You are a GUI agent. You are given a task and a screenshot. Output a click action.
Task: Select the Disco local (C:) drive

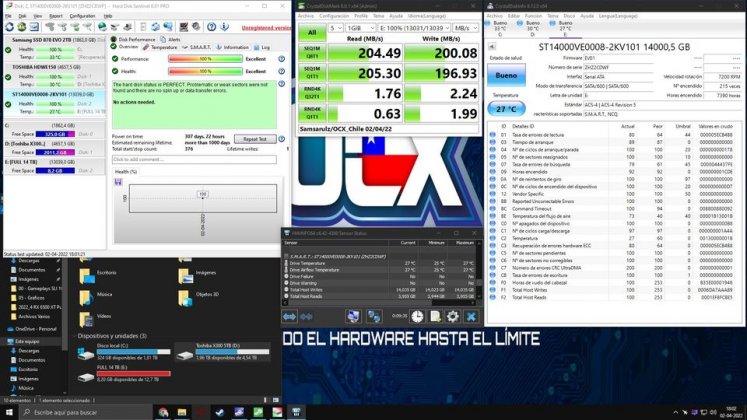click(124, 351)
